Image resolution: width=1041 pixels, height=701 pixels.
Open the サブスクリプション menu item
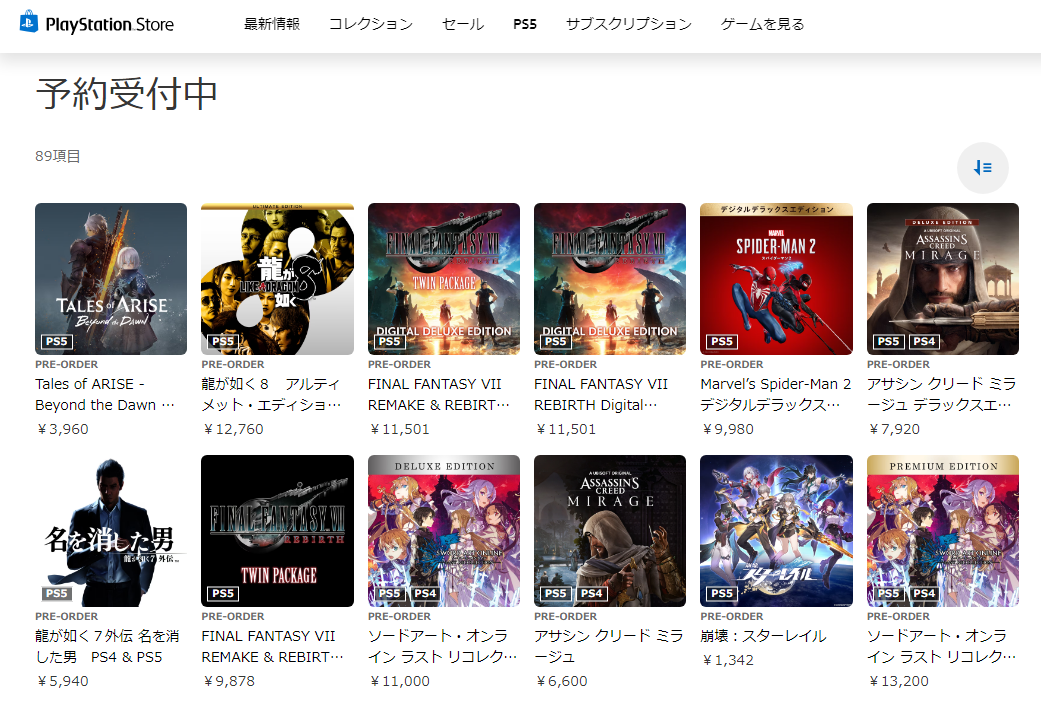pos(628,24)
